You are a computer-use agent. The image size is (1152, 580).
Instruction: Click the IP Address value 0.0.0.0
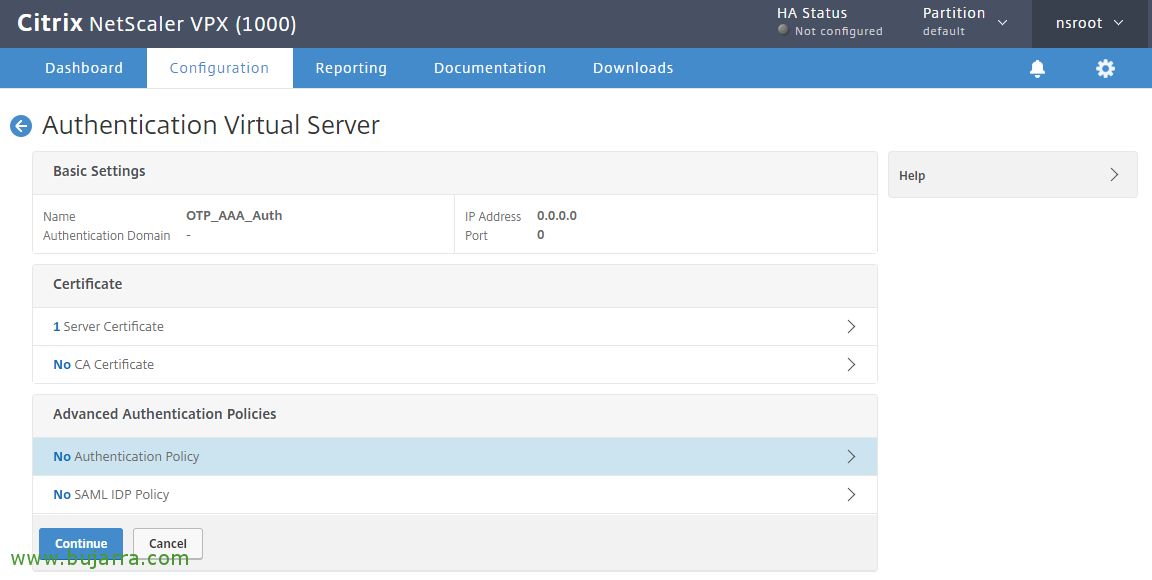(557, 215)
